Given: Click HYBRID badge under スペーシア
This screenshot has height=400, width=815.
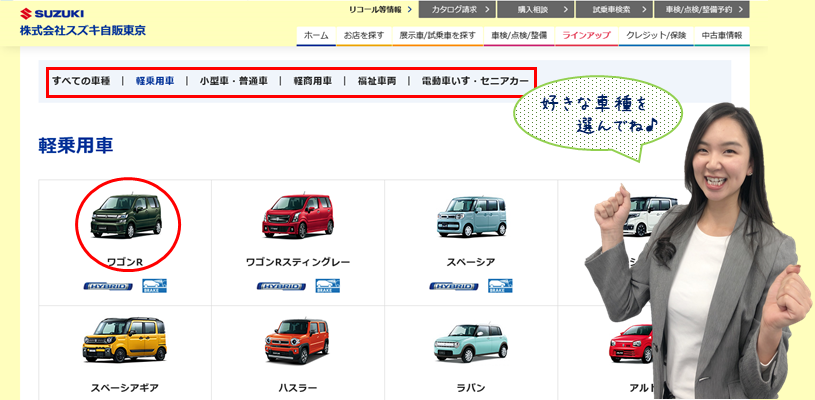Looking at the screenshot, I should click(x=454, y=286).
